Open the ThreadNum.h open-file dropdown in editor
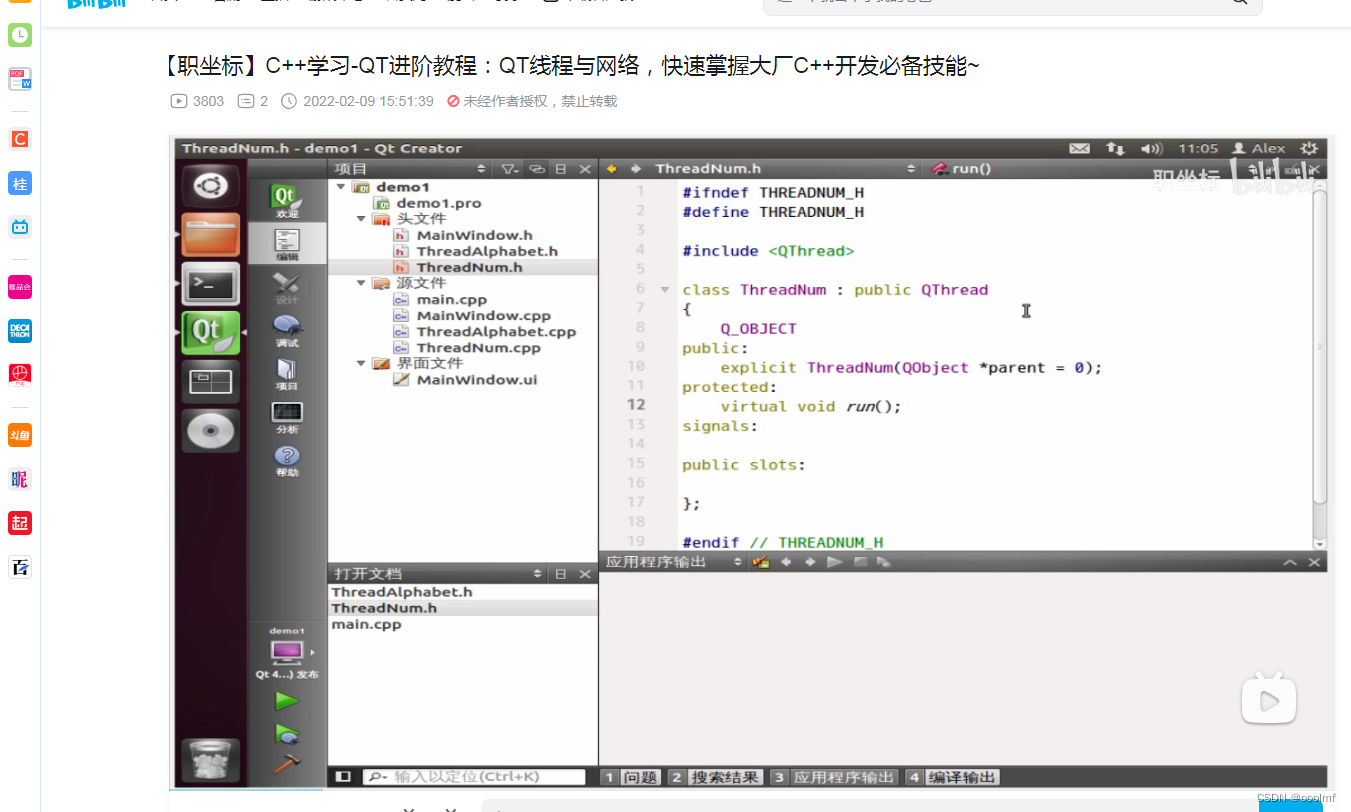The image size is (1351, 812). [785, 169]
